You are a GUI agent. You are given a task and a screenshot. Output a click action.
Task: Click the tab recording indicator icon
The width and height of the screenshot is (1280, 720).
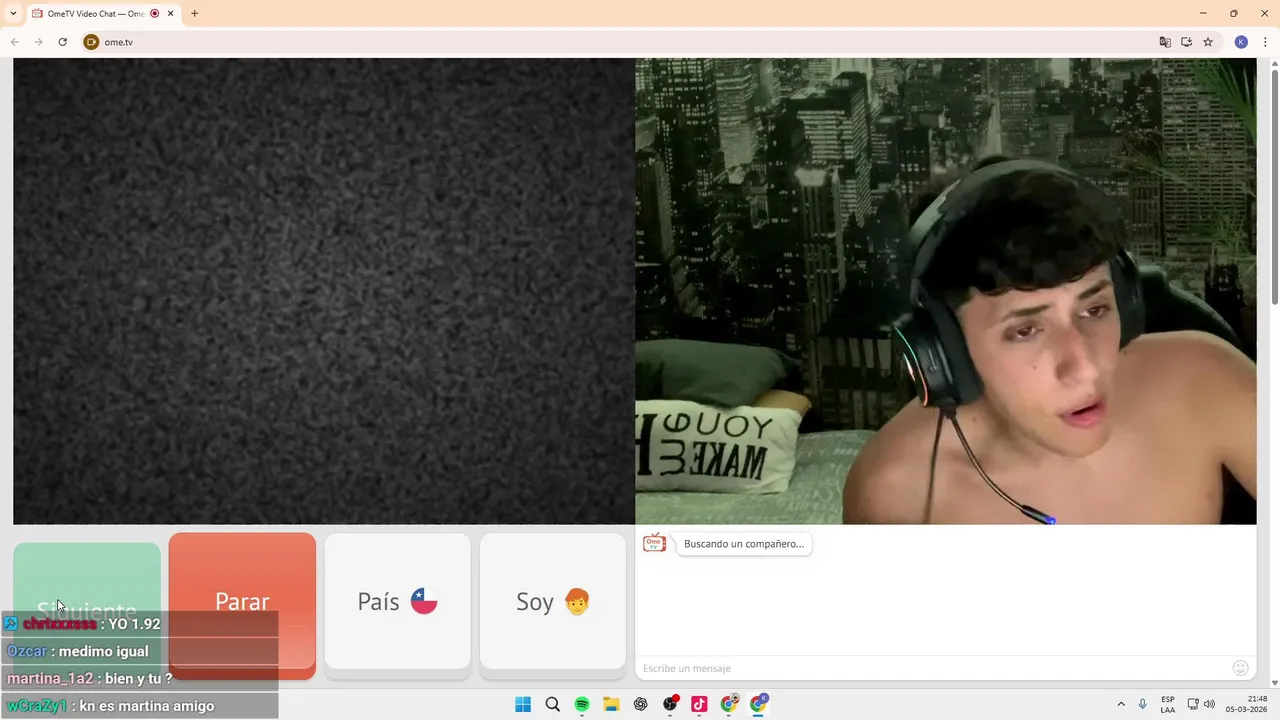coord(155,14)
